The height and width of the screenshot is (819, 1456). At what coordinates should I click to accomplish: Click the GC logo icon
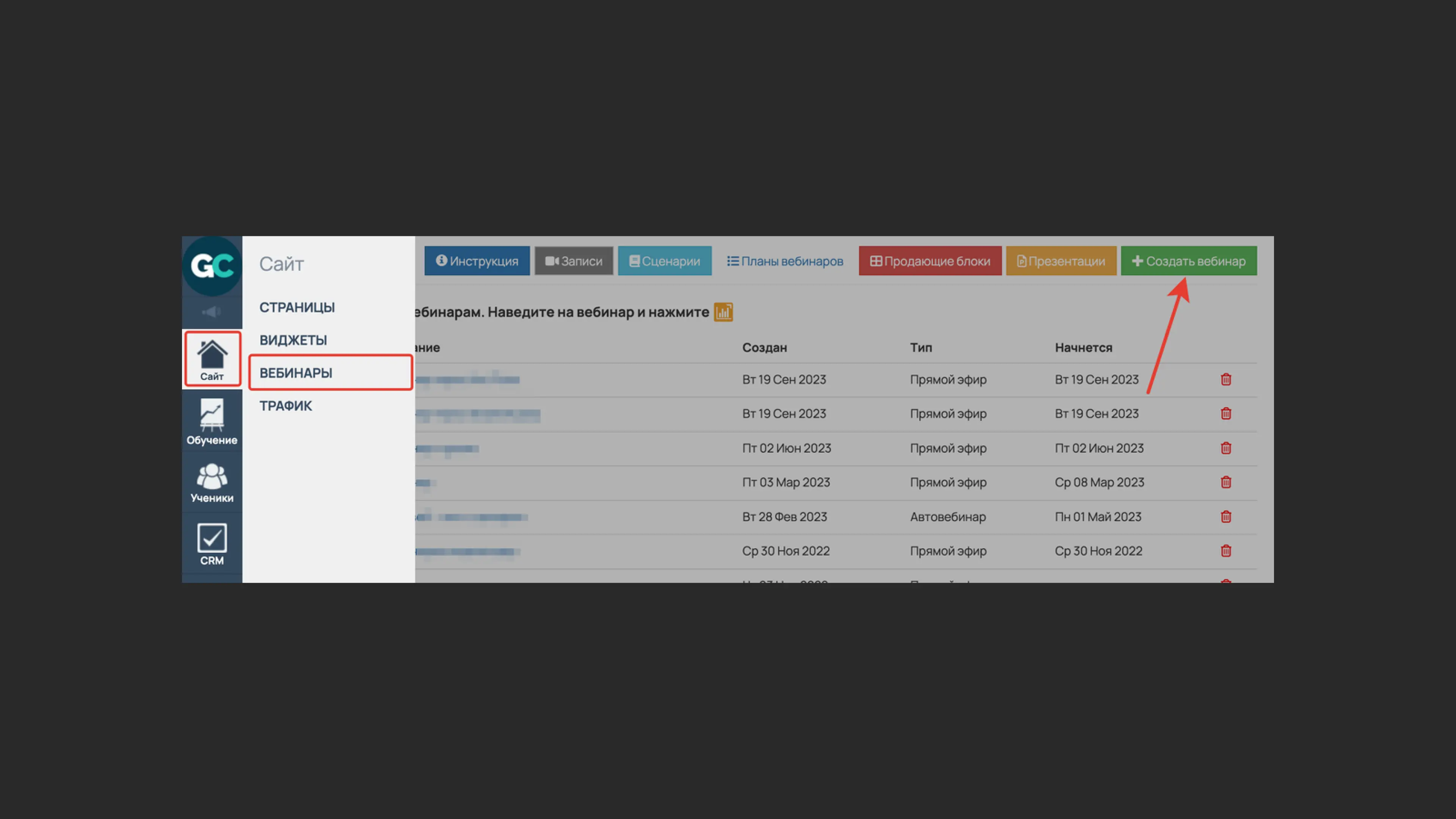tap(212, 266)
